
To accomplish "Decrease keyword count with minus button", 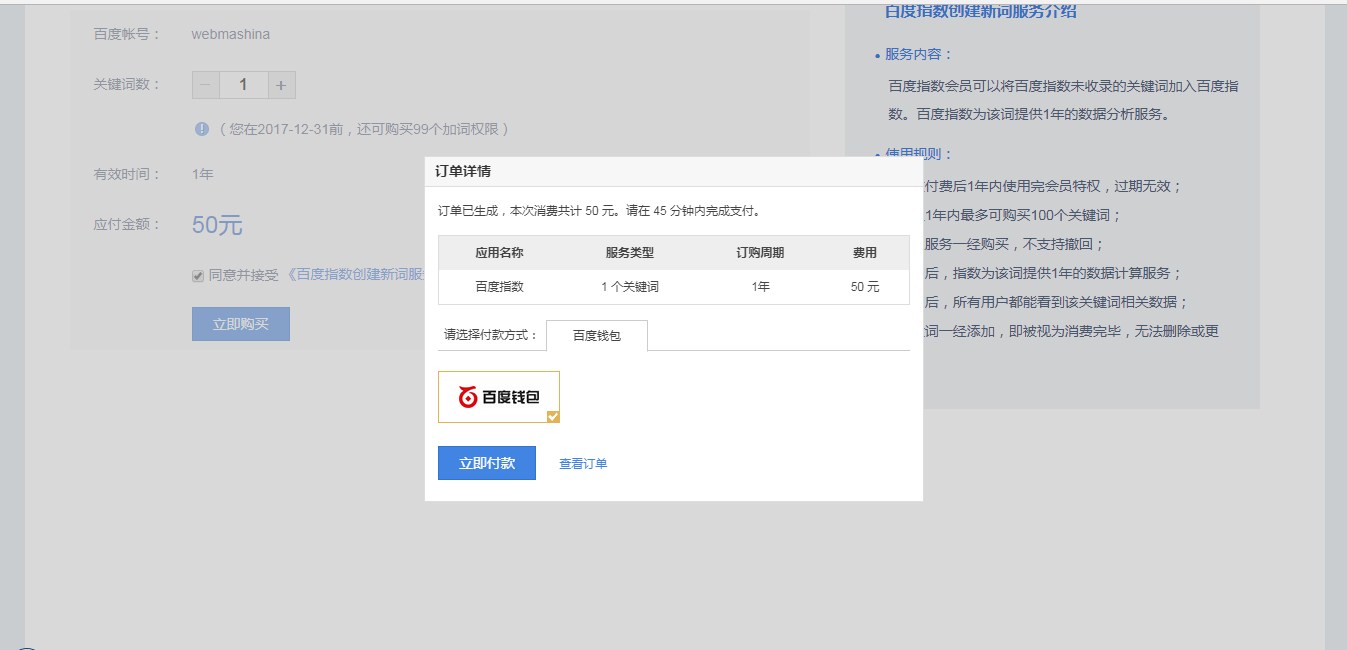I will 205,85.
